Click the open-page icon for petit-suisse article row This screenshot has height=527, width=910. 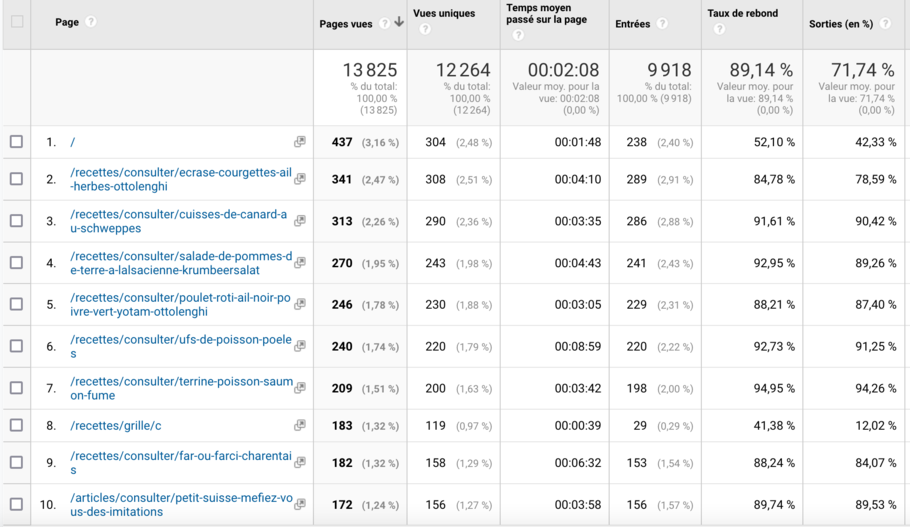299,505
